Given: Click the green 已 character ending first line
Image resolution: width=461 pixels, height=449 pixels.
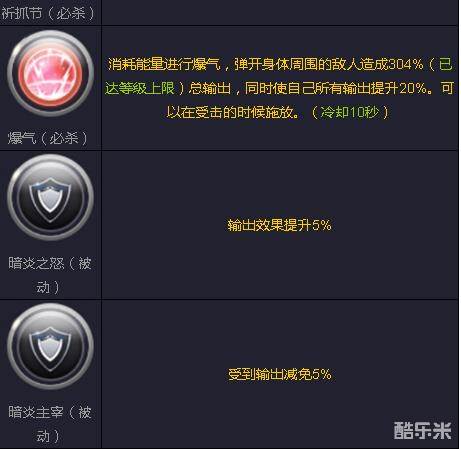Looking at the screenshot, I should click(x=446, y=64).
